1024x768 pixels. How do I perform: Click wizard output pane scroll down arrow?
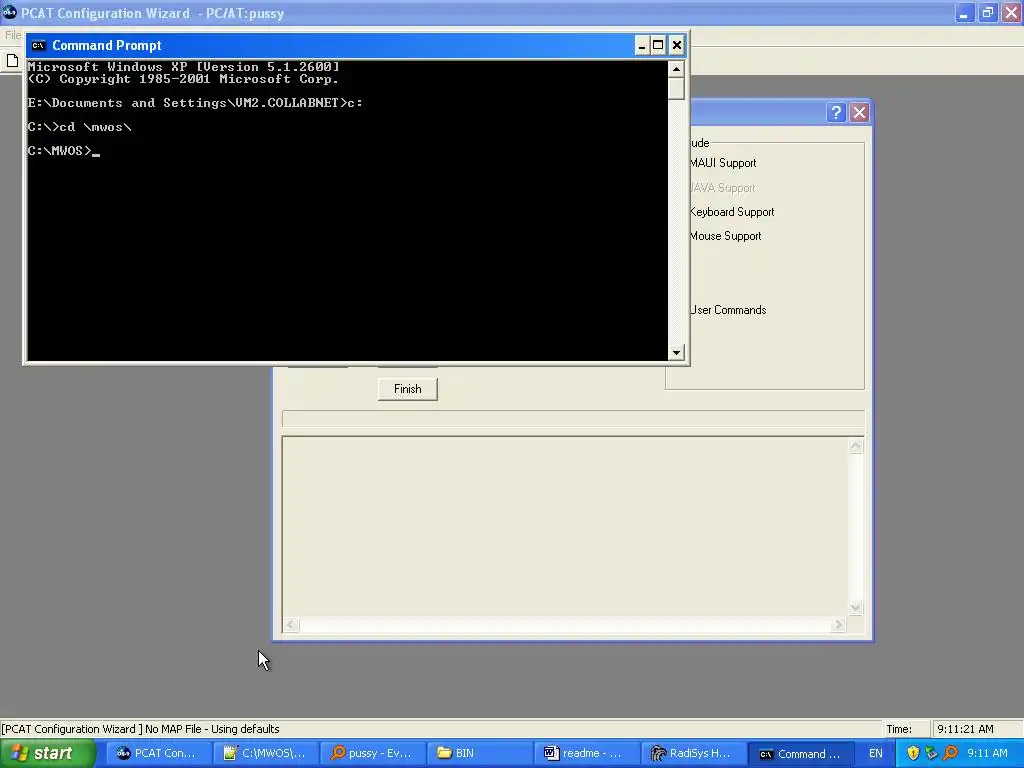point(856,607)
